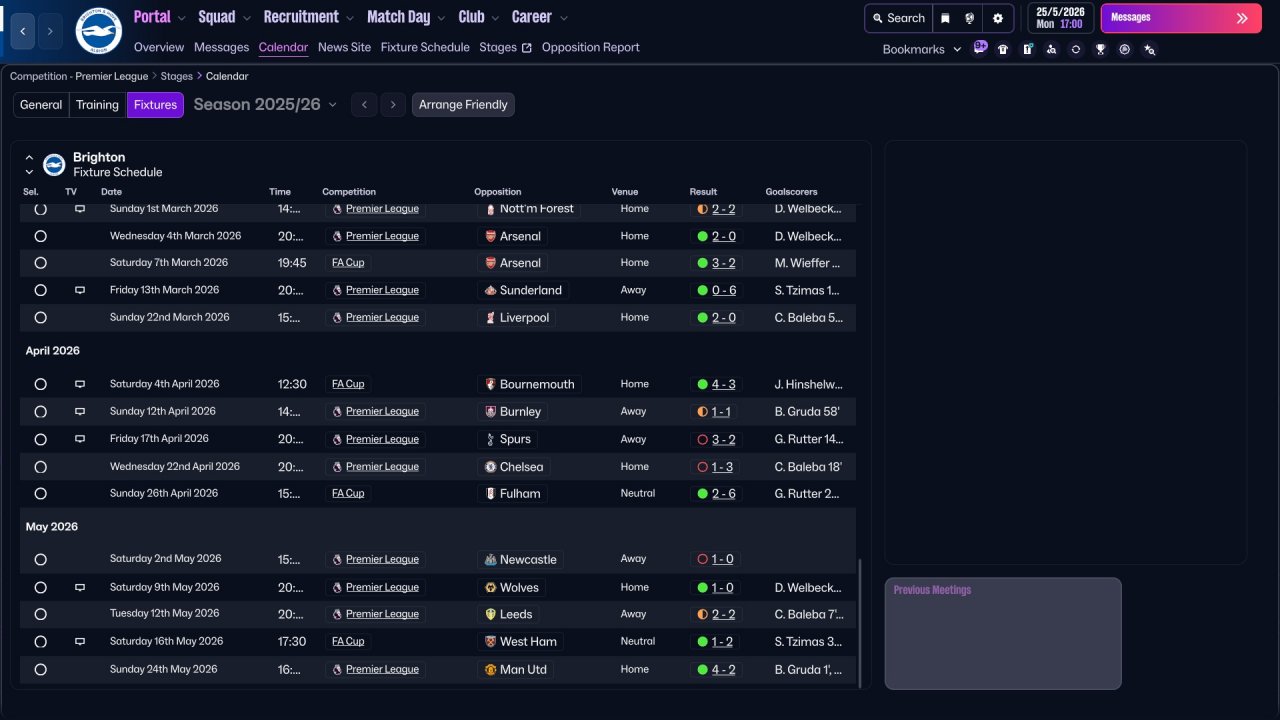Click the Date column header
The image size is (1280, 720).
111,192
